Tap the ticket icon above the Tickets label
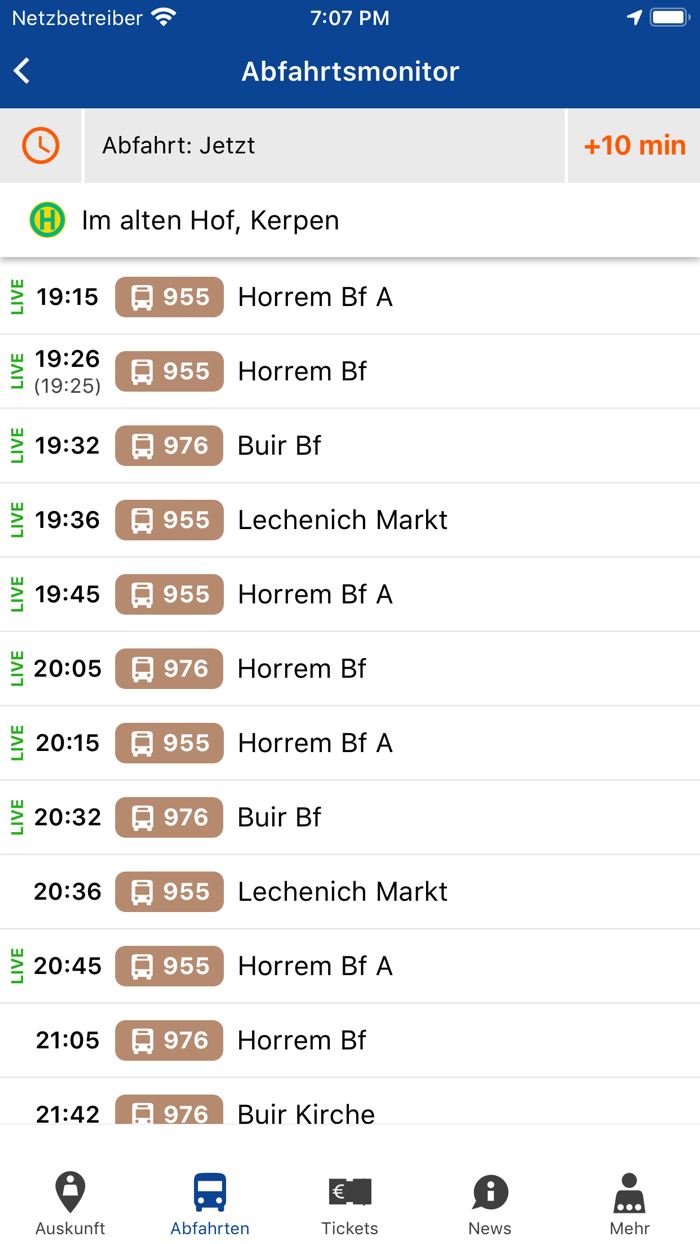The image size is (700, 1244). click(x=349, y=1189)
